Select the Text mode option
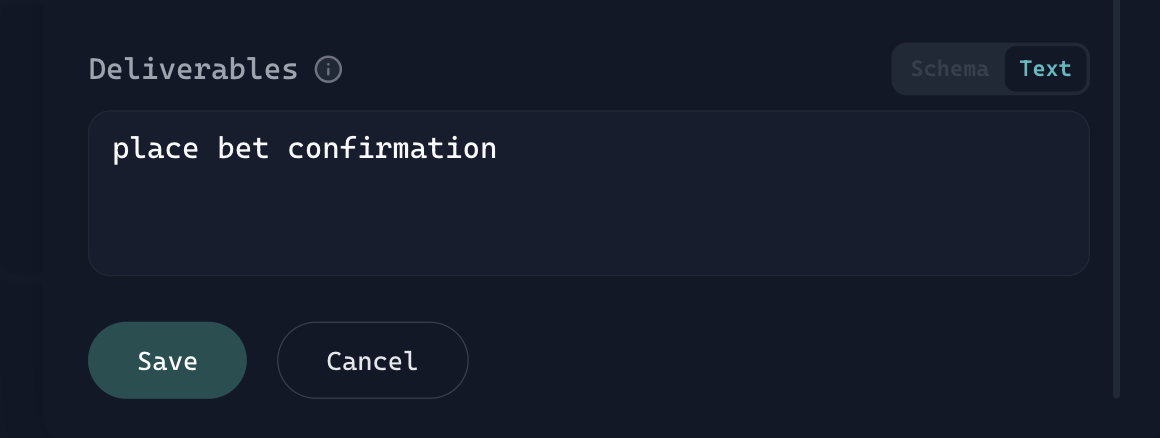This screenshot has height=438, width=1160. coord(1045,69)
